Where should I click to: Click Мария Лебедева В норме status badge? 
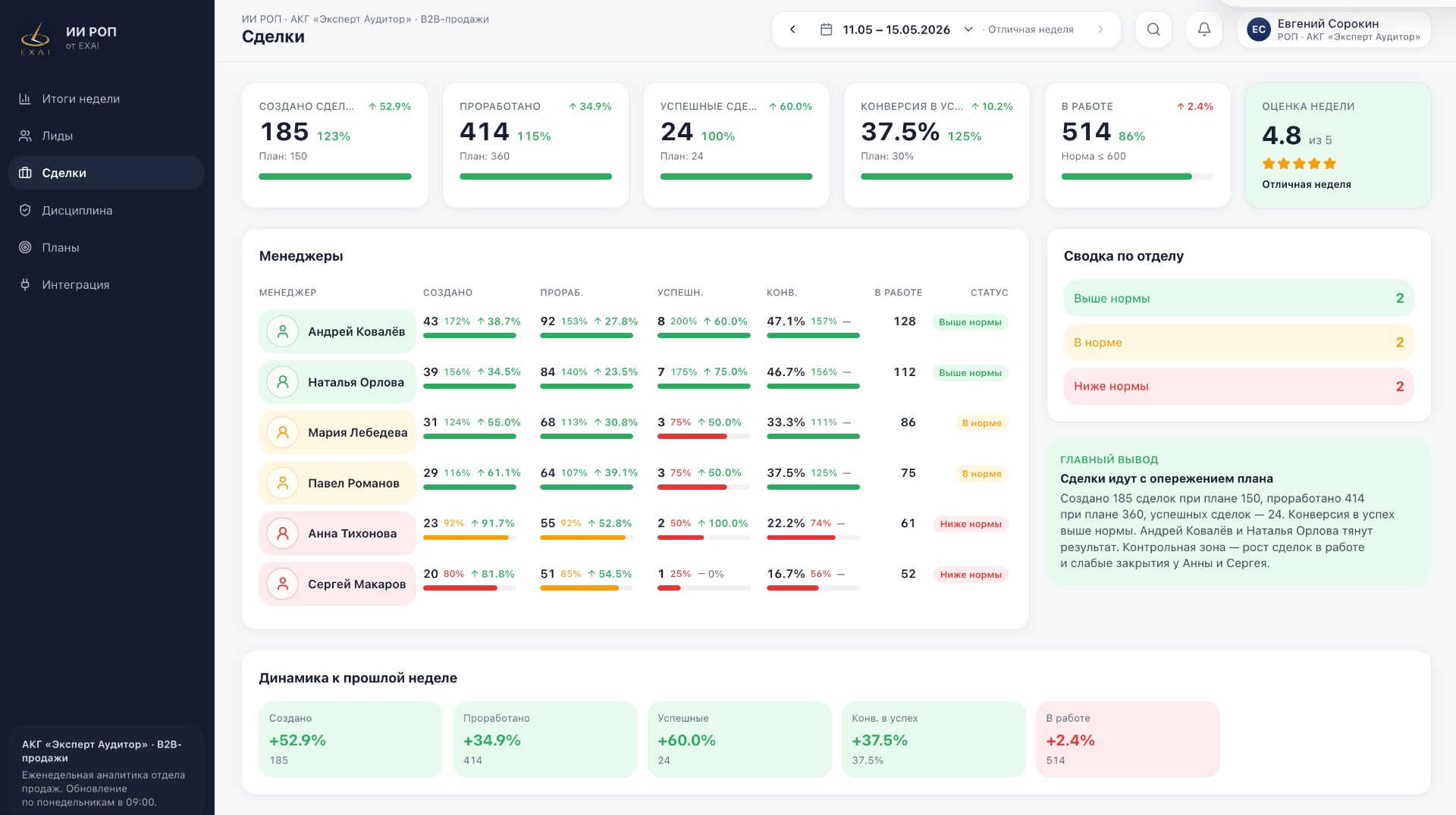tap(981, 423)
